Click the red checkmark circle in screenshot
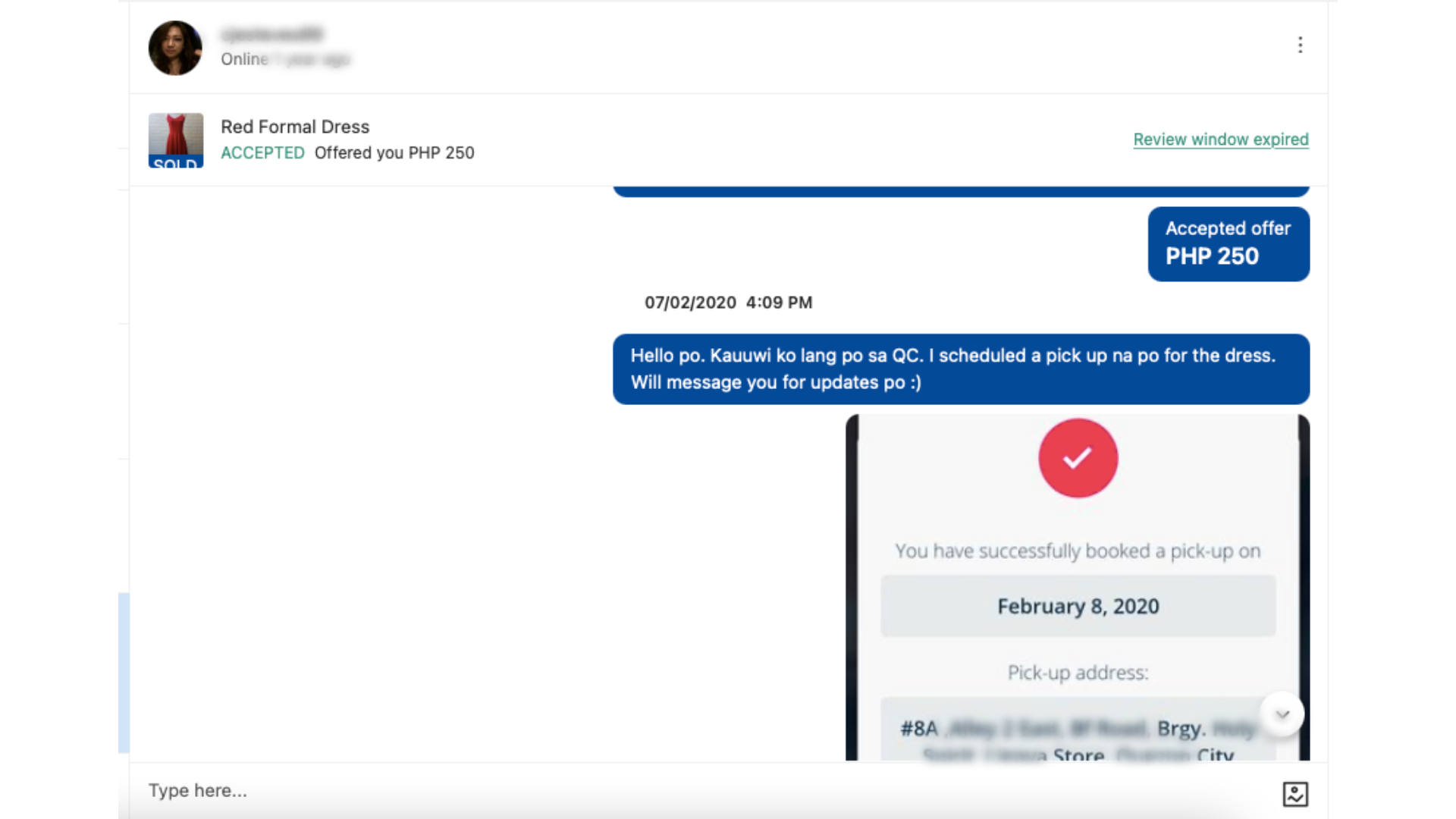The height and width of the screenshot is (819, 1456). pos(1078,458)
